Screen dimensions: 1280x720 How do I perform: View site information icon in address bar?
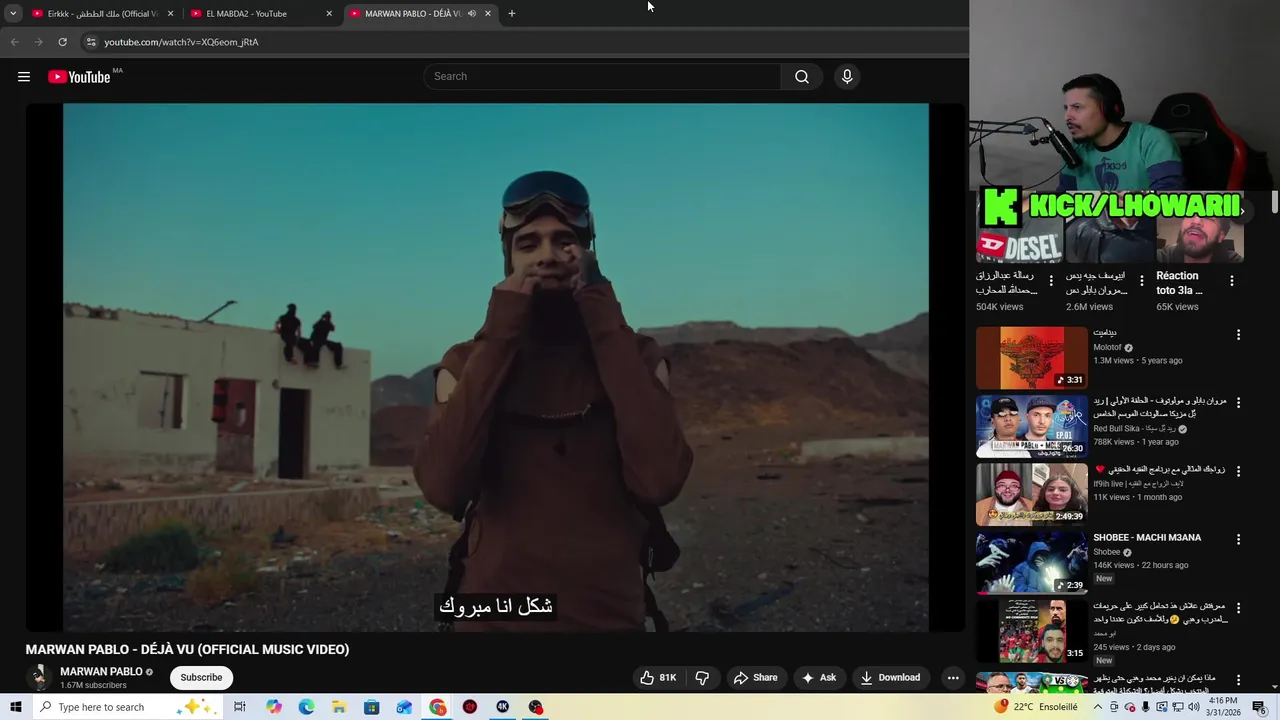click(x=90, y=42)
